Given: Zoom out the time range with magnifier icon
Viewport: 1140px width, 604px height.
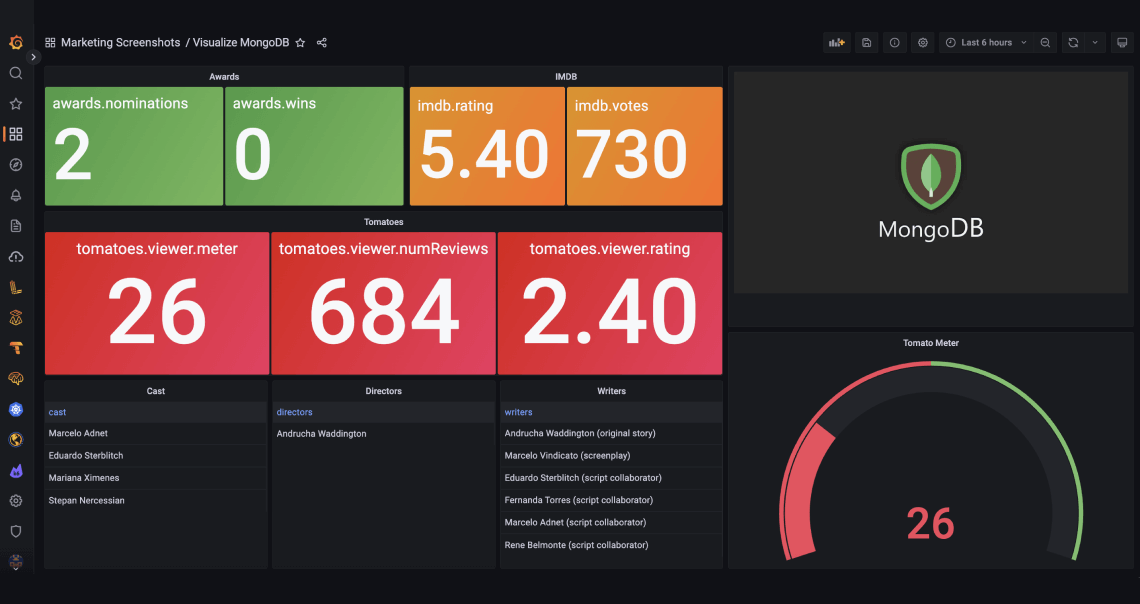Looking at the screenshot, I should pyautogui.click(x=1044, y=42).
